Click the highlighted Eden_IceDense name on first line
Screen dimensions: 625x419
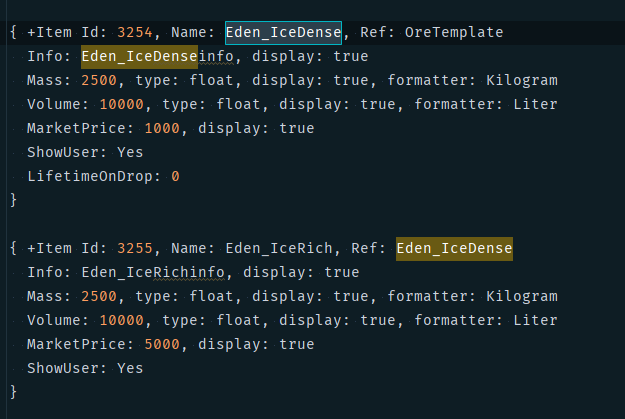(283, 32)
